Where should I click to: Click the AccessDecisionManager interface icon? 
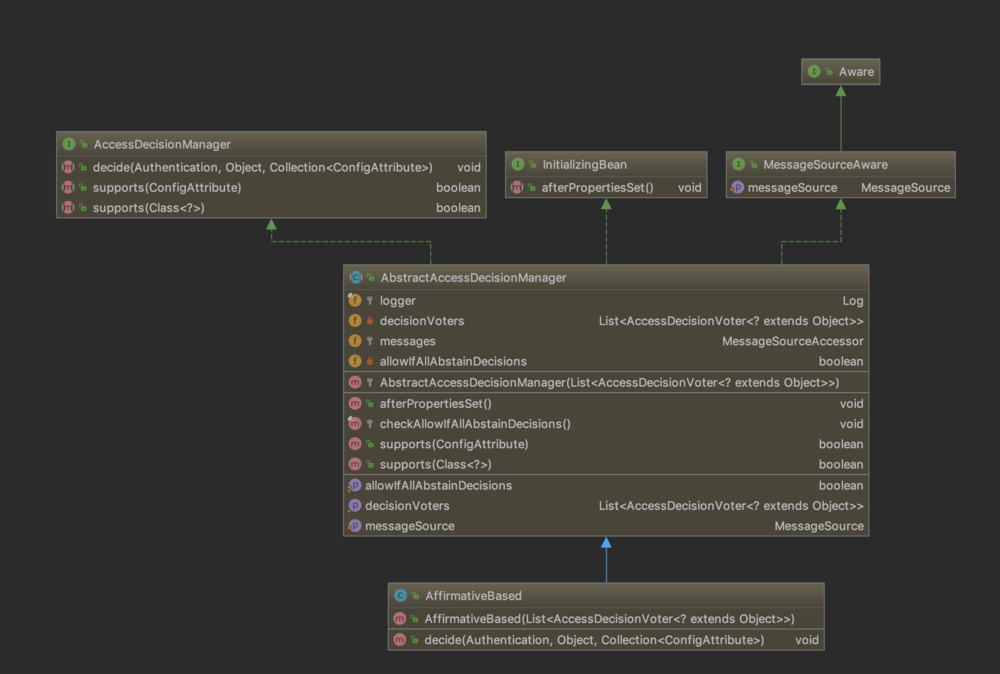coord(69,144)
